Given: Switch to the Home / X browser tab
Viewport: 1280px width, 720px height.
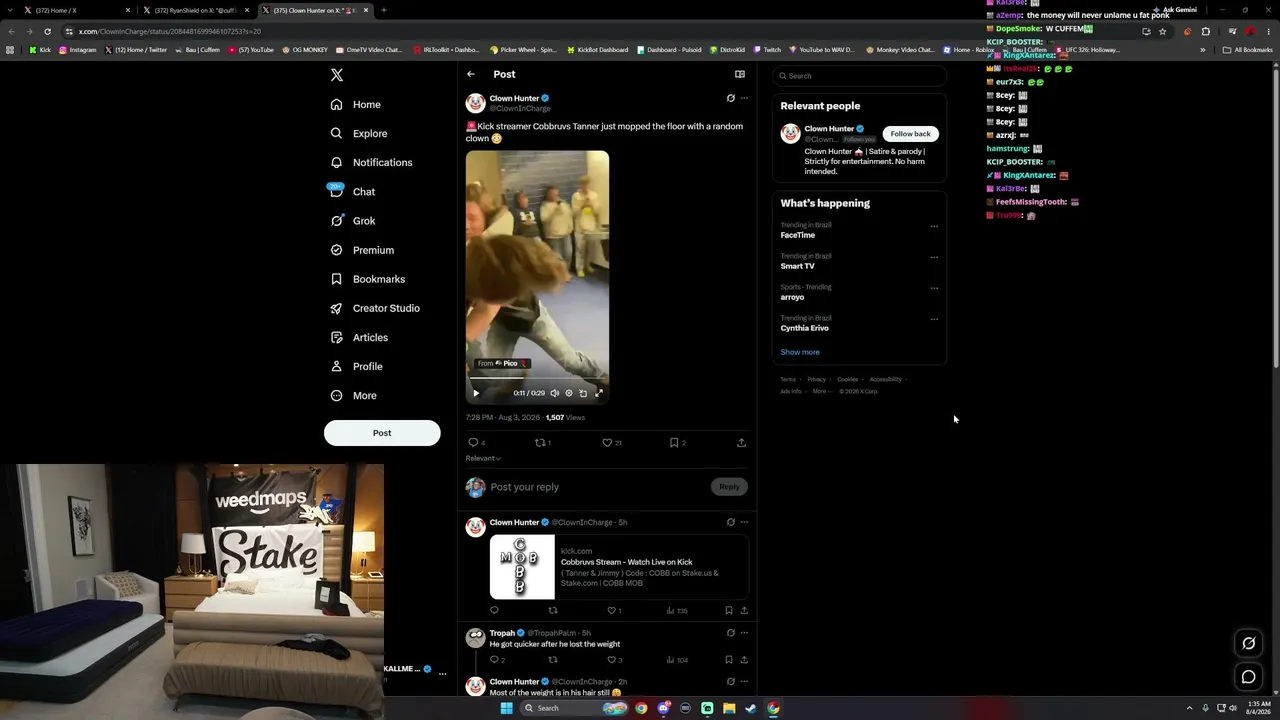Looking at the screenshot, I should (78, 10).
